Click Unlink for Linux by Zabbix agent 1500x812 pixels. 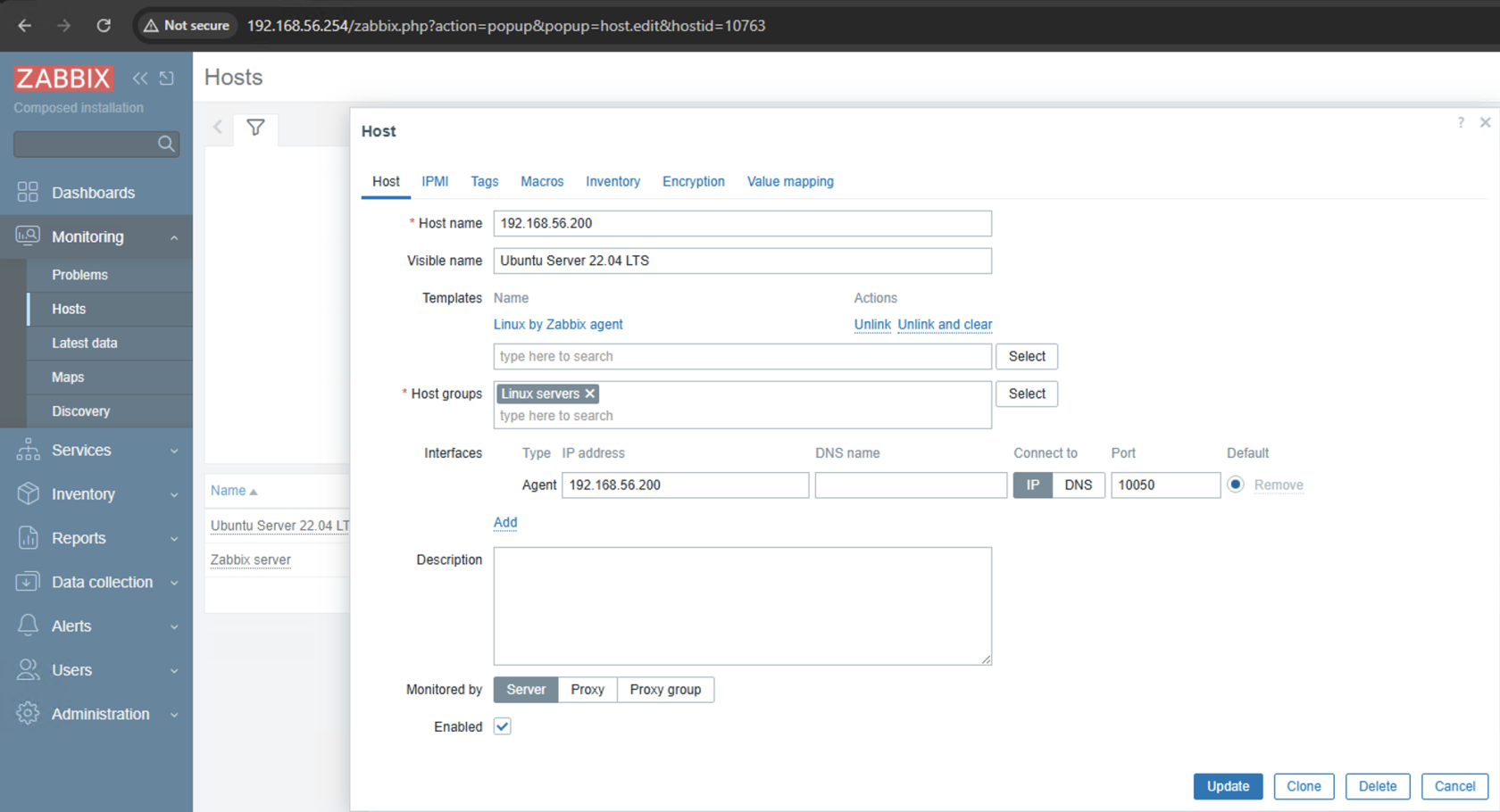(872, 325)
